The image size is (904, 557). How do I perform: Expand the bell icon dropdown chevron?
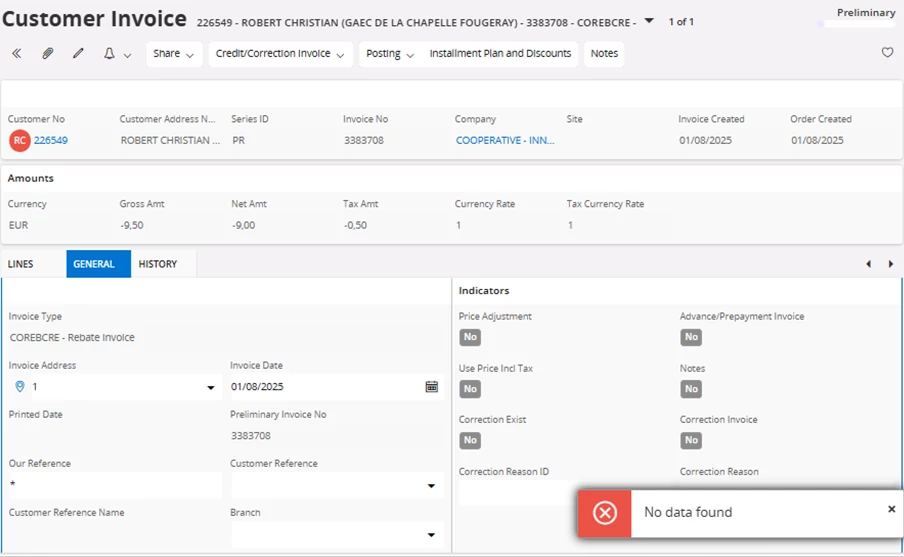coord(127,55)
